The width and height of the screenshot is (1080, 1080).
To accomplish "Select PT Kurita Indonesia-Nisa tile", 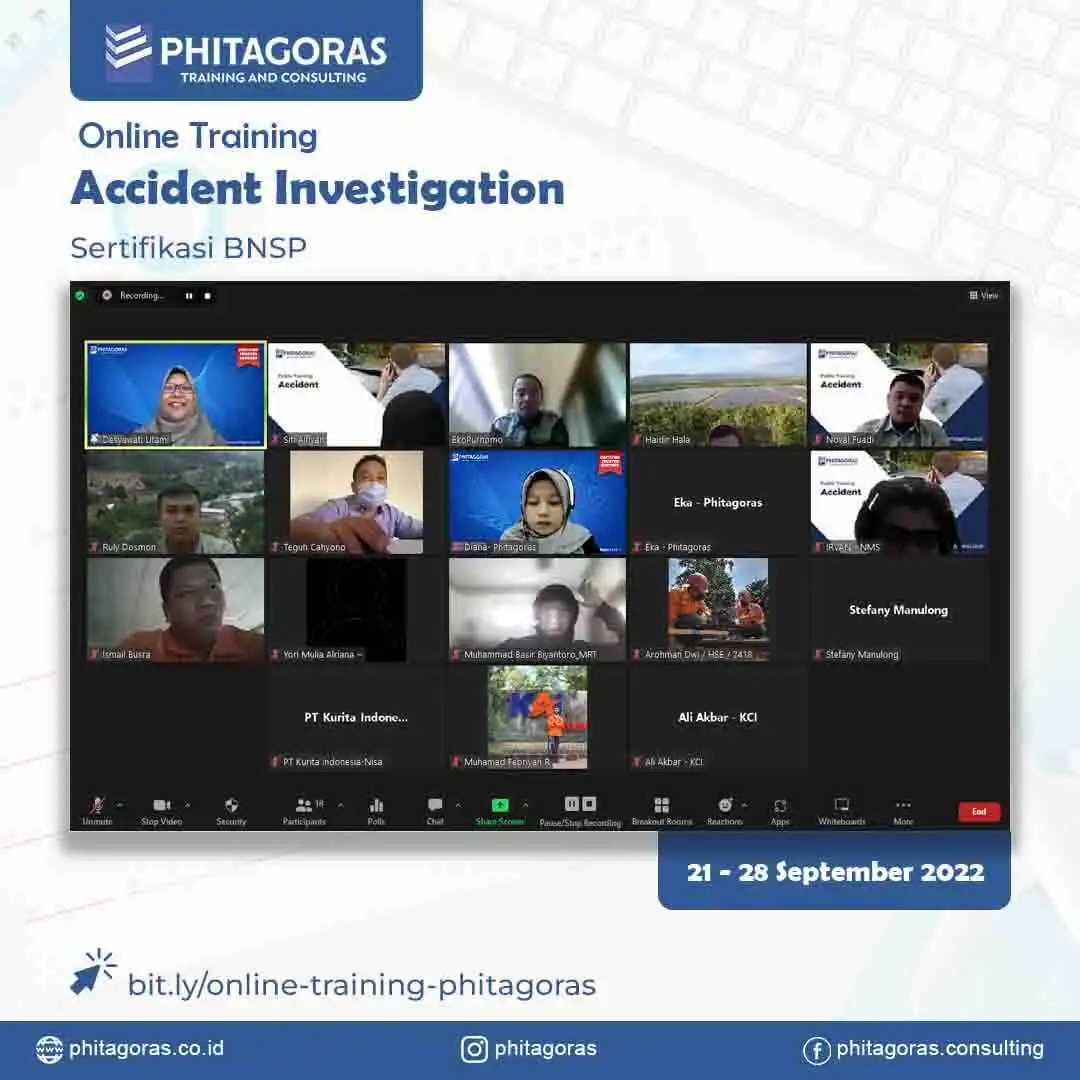I will click(x=356, y=717).
